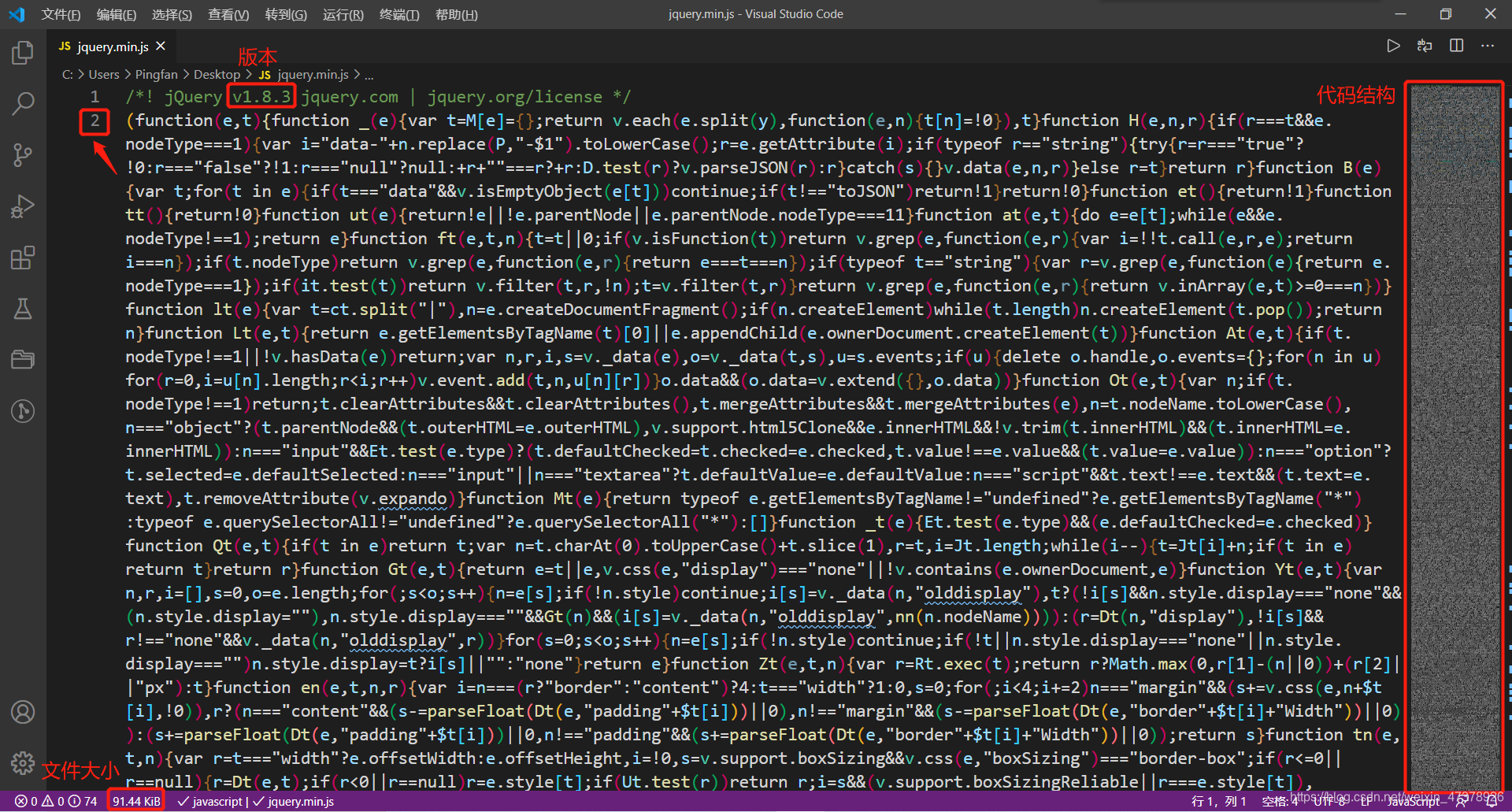
Task: Click line number 2 in gutter
Action: (x=94, y=120)
